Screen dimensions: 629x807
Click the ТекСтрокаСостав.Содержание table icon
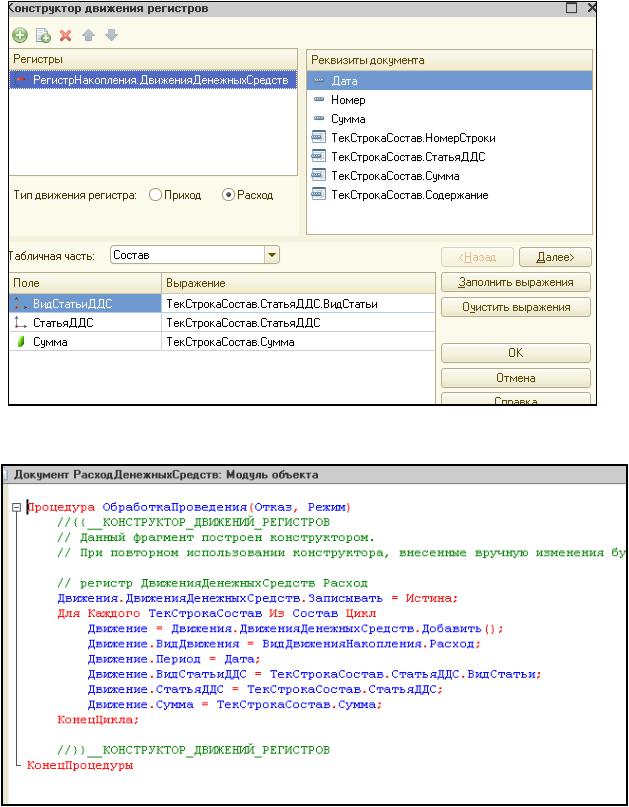tap(319, 195)
